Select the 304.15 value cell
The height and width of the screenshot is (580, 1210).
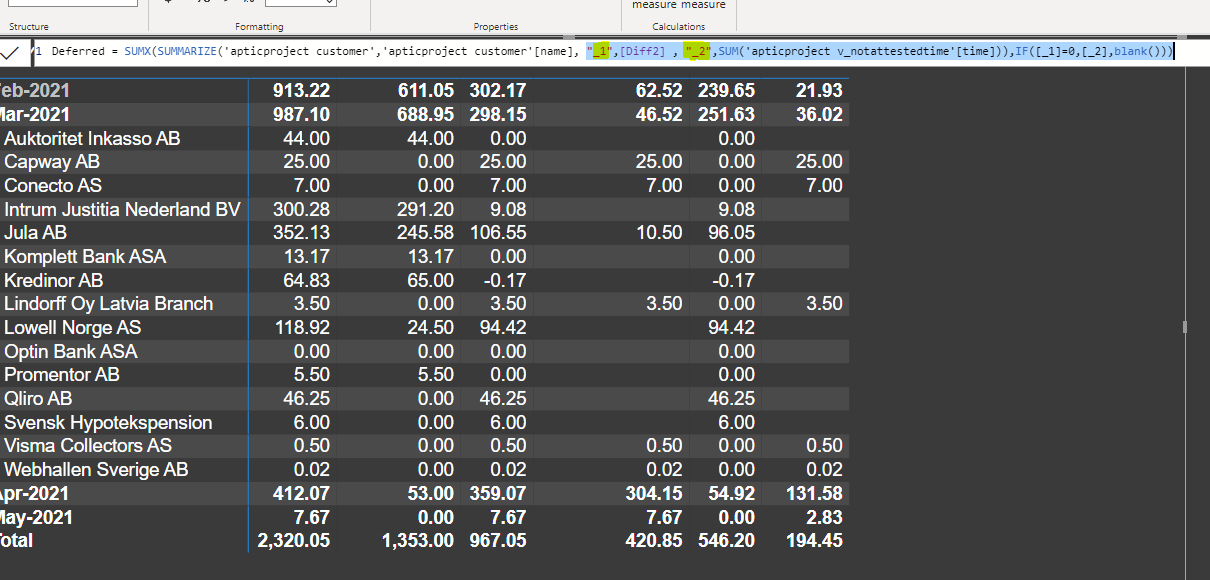pyautogui.click(x=654, y=494)
